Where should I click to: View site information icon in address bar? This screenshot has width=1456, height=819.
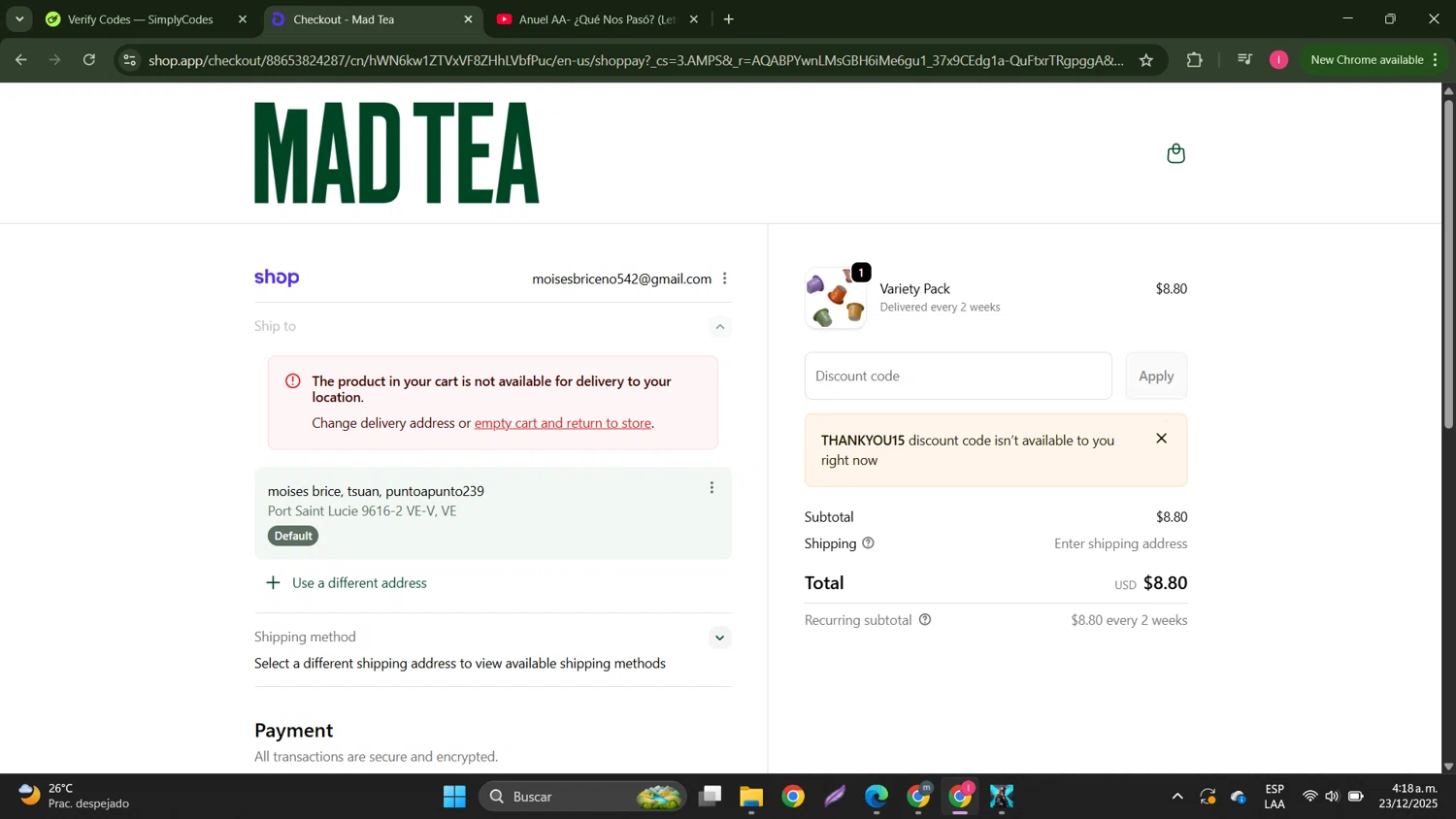coord(129,60)
